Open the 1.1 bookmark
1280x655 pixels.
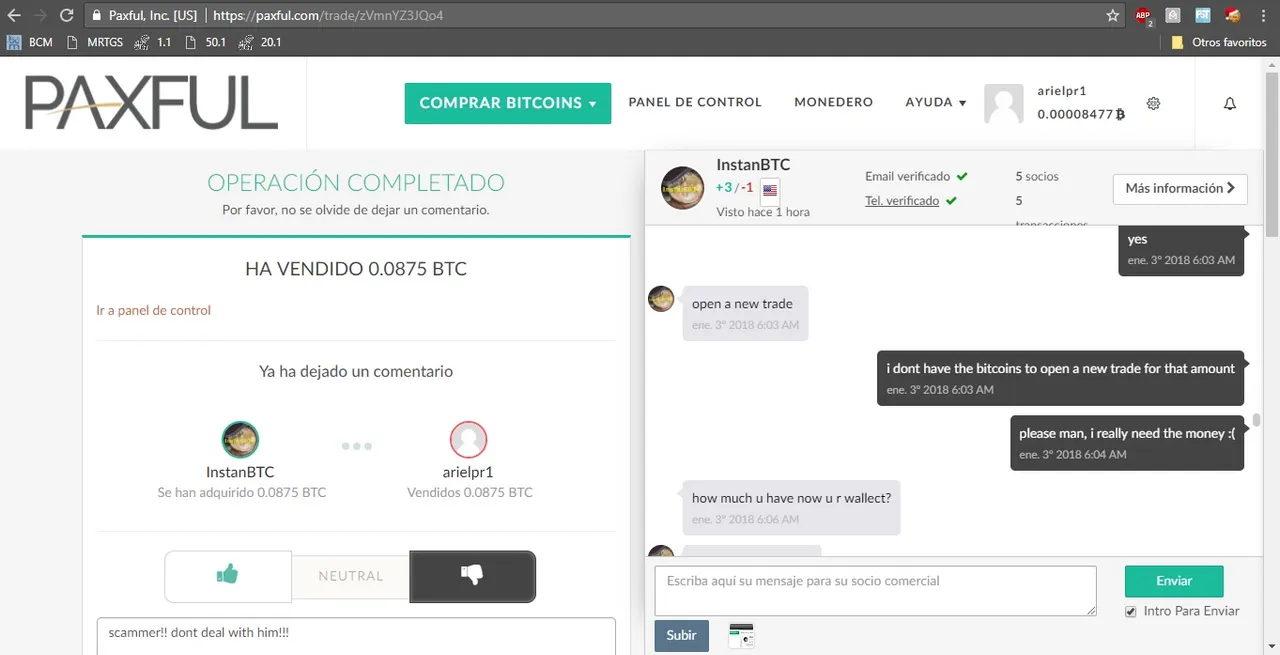154,42
